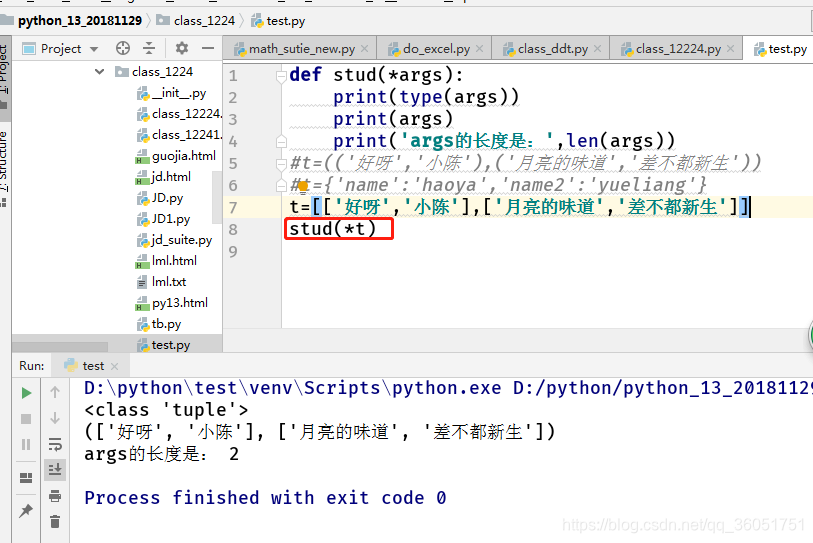
Task: Click Project tree vertical scrollbar
Action: click(x=217, y=197)
